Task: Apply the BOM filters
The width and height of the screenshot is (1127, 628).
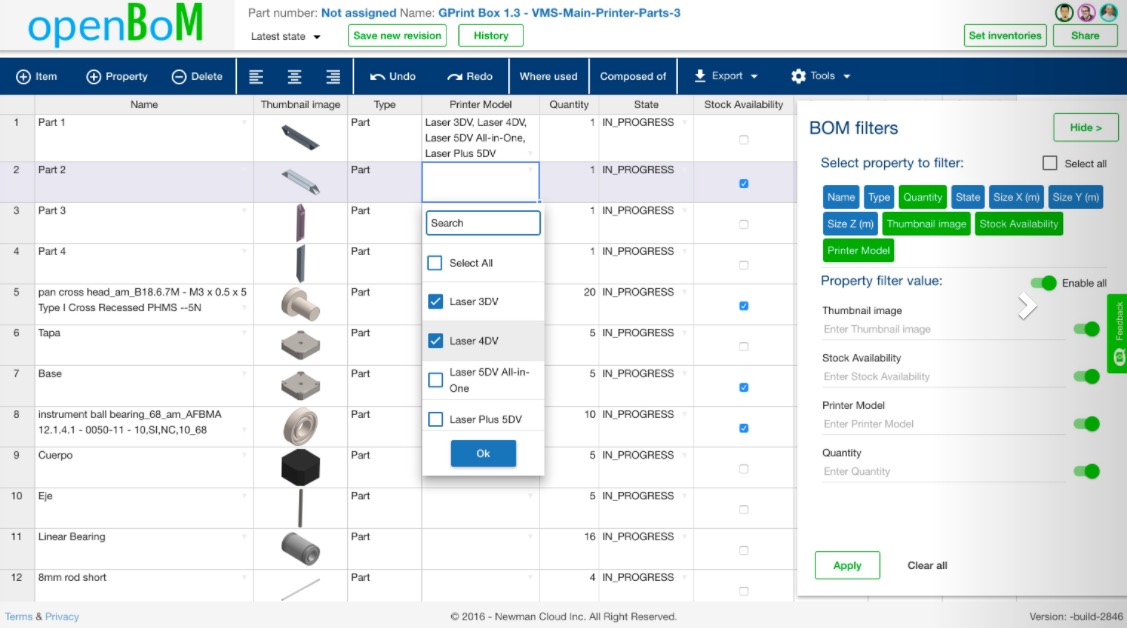Action: click(847, 565)
